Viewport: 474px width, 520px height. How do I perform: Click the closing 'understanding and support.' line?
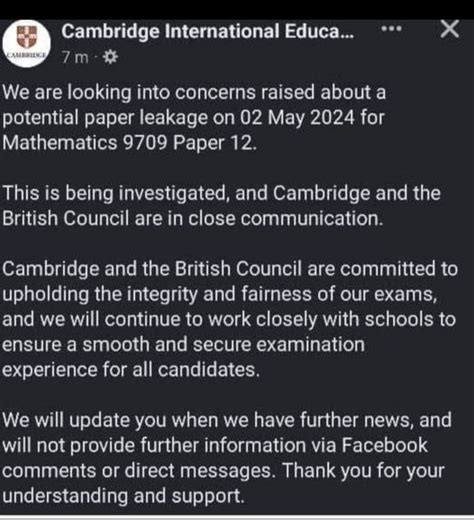tap(123, 496)
